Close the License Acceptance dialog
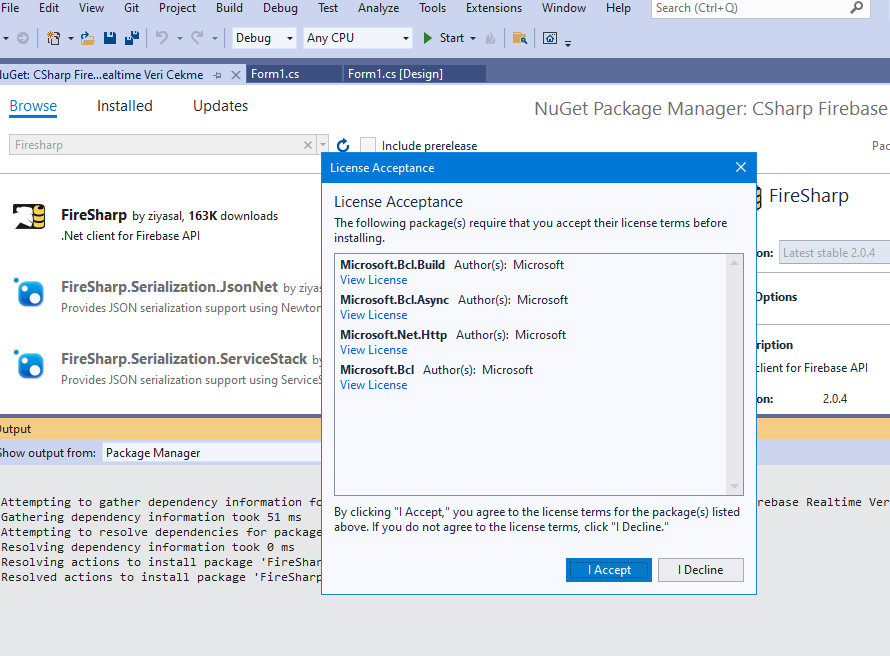Image resolution: width=890 pixels, height=656 pixels. pos(741,167)
